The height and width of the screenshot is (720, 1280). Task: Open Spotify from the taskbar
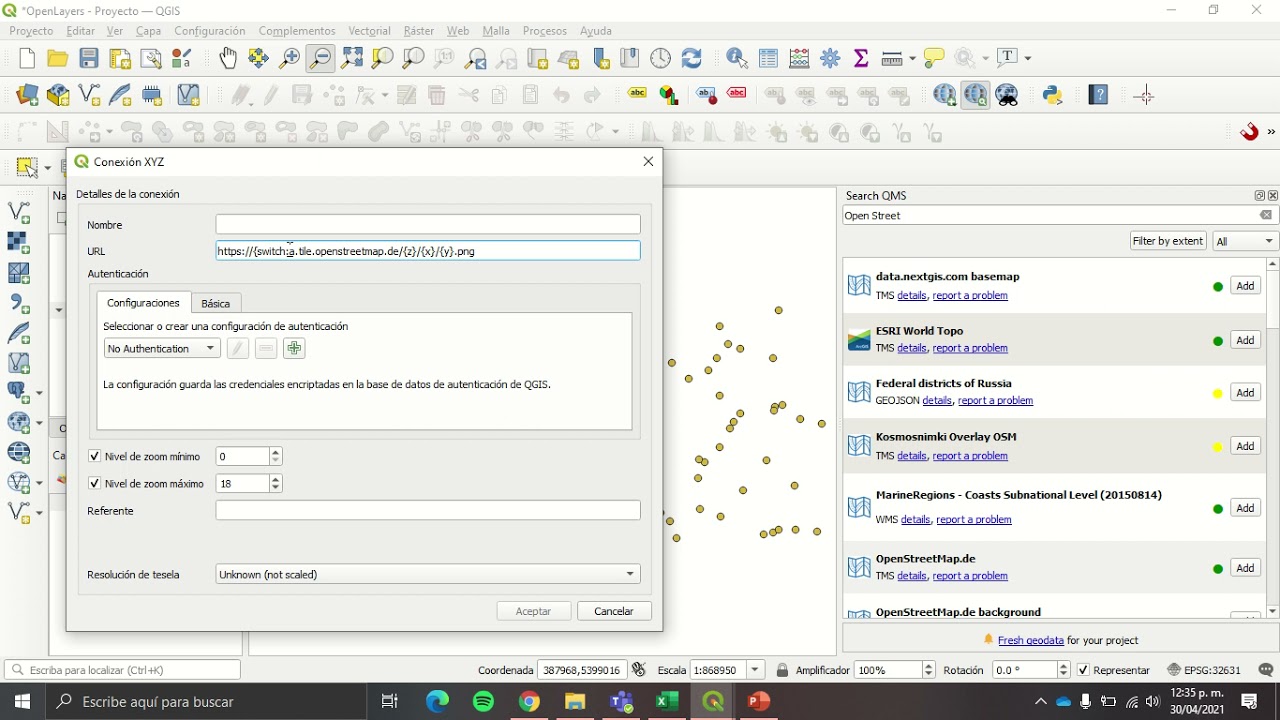[x=483, y=701]
